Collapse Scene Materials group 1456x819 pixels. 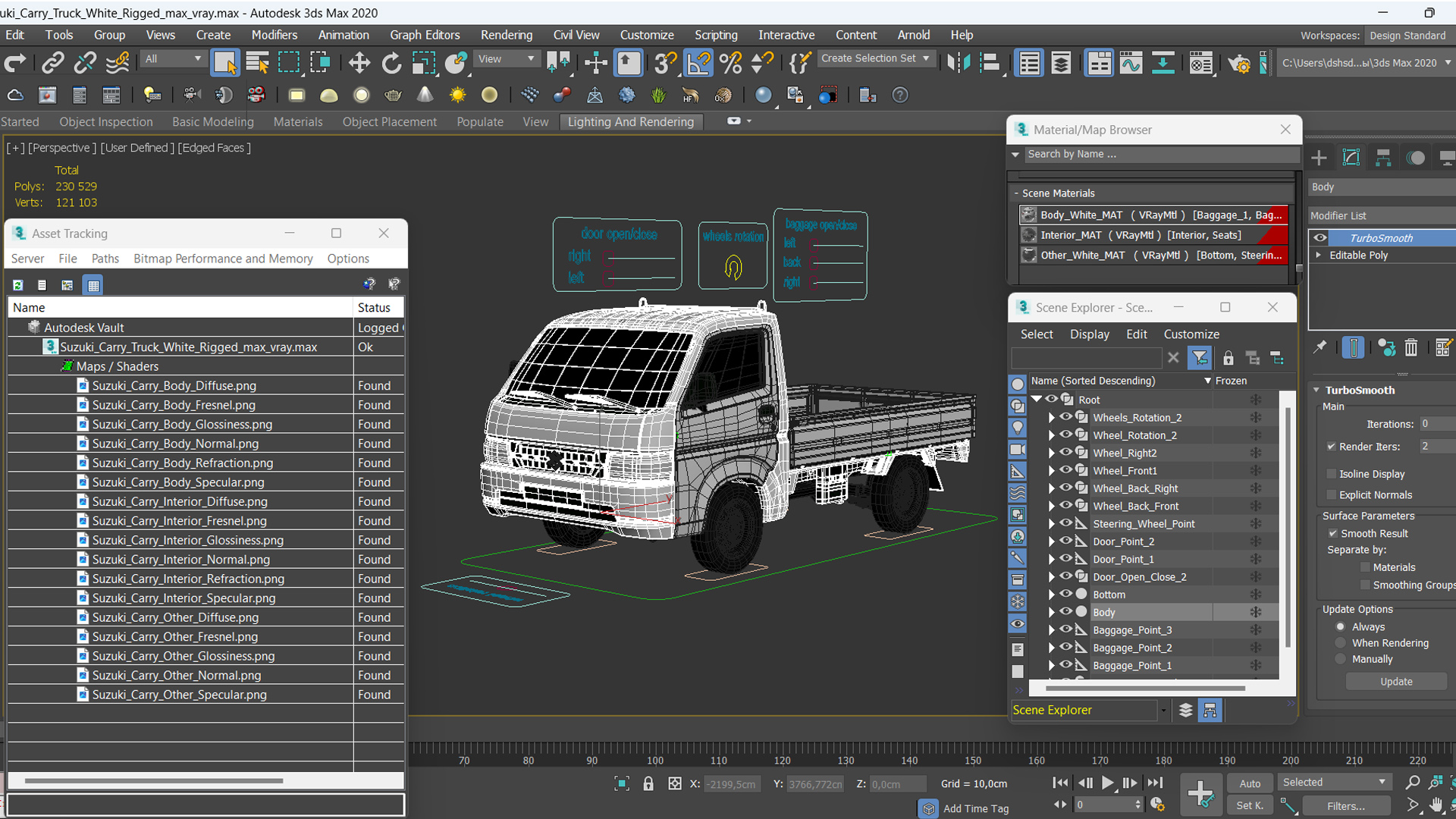[x=1016, y=193]
